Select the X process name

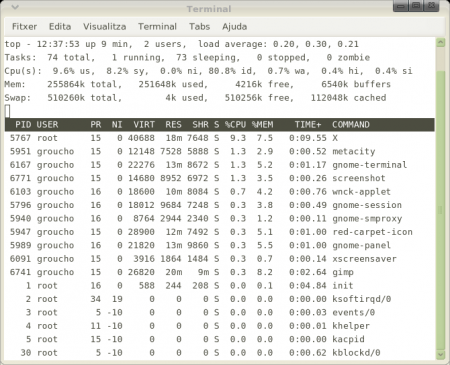pyautogui.click(x=335, y=138)
